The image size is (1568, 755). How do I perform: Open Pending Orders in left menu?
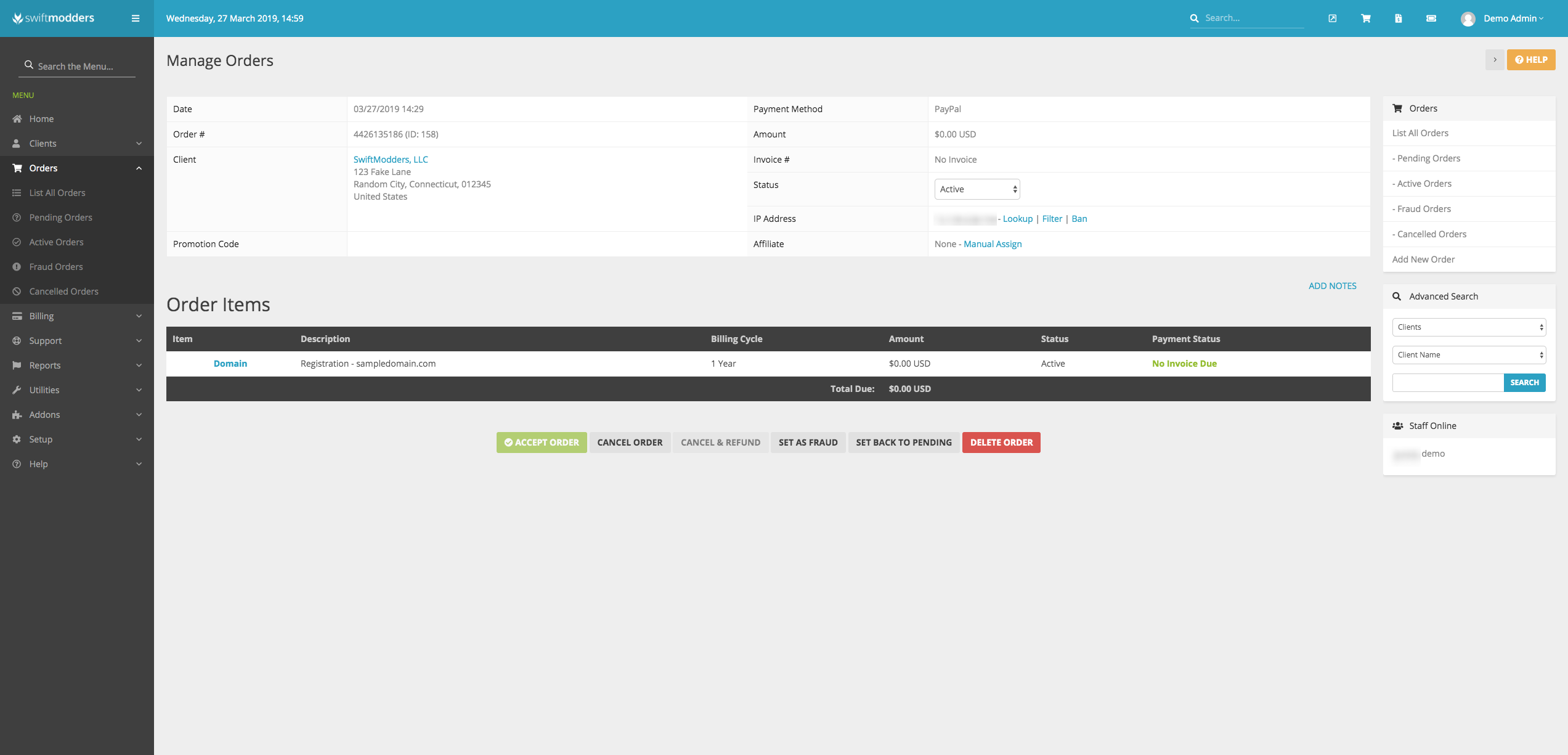pos(60,218)
